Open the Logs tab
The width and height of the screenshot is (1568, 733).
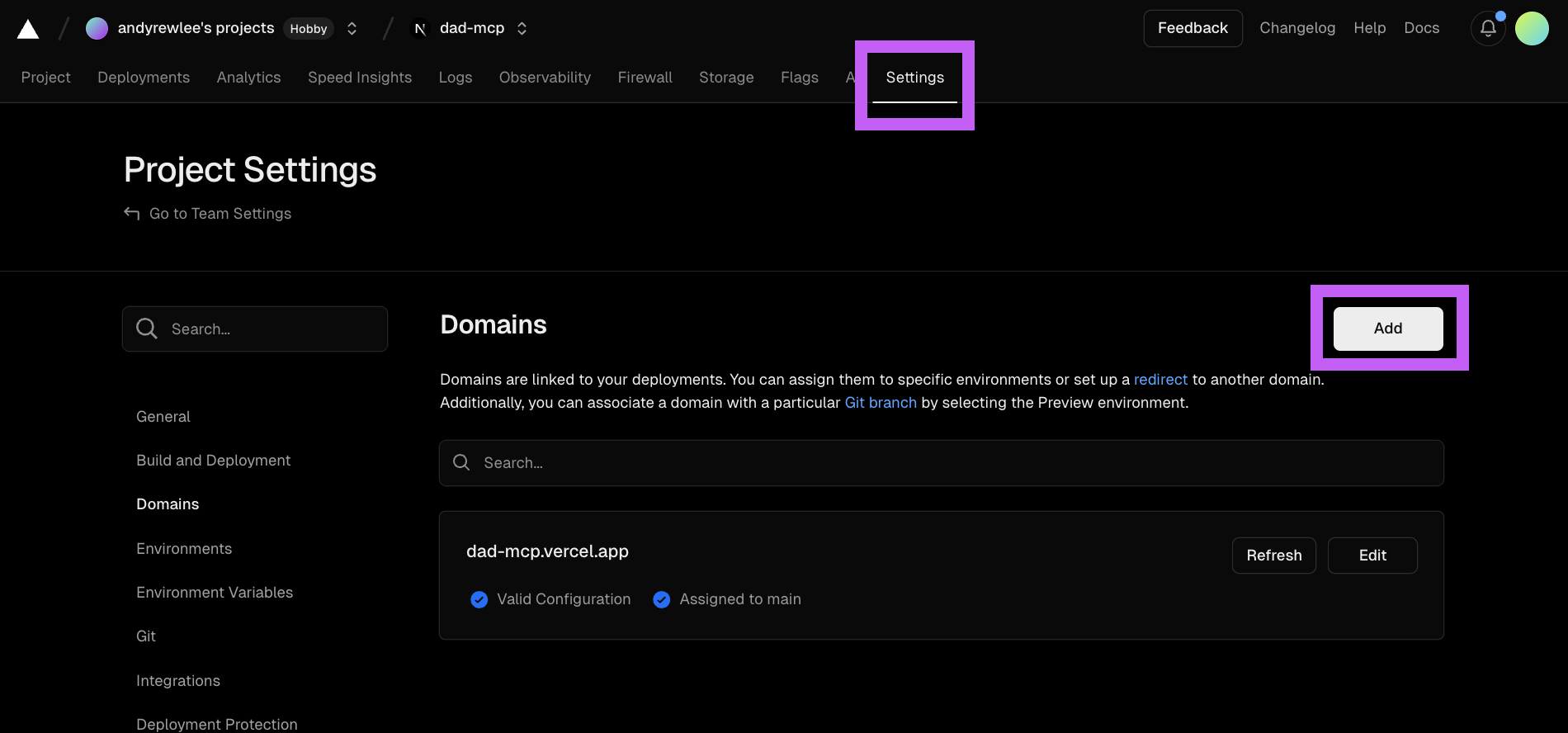pyautogui.click(x=456, y=77)
